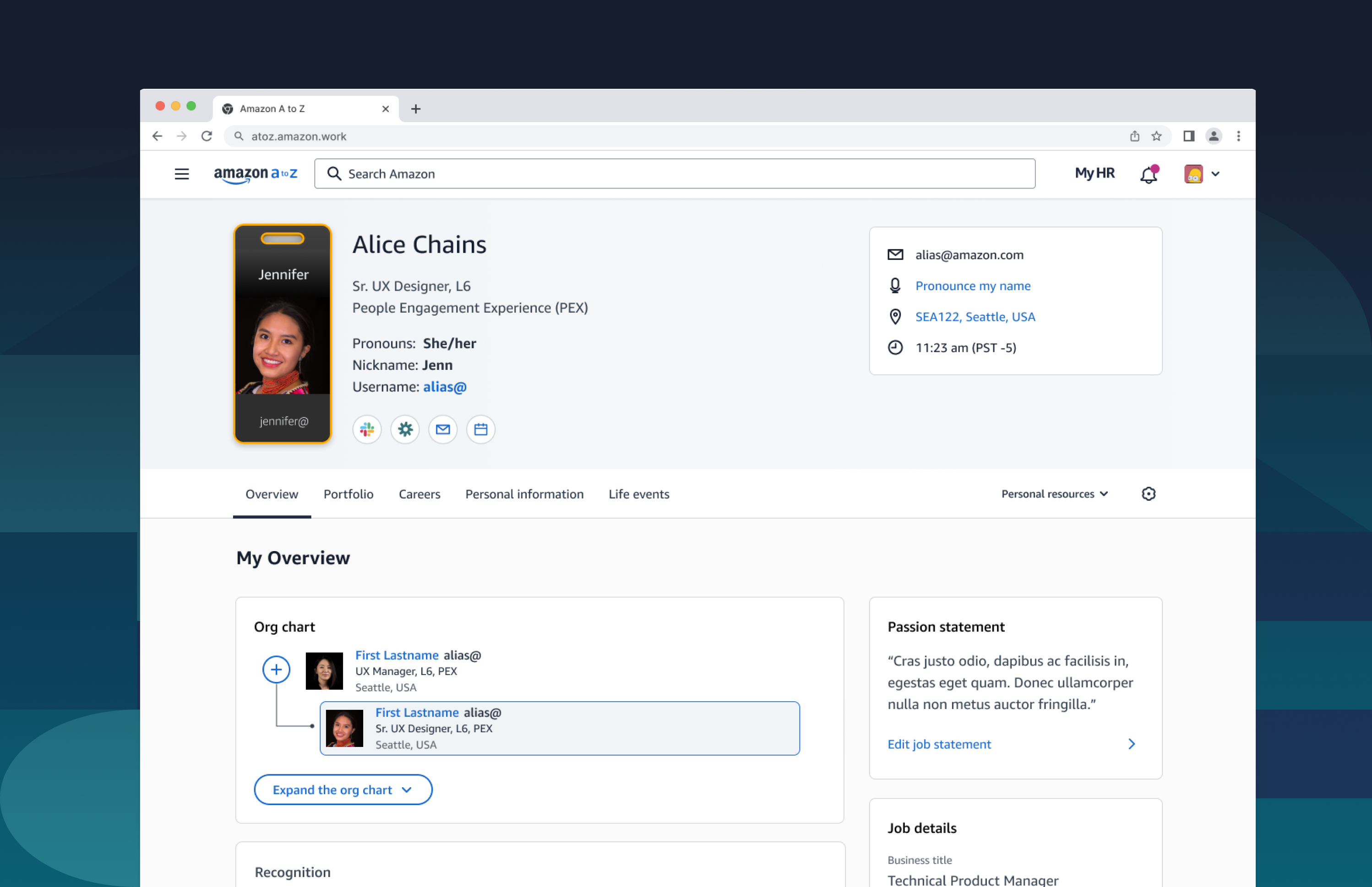Switch to the Portfolio tab
Screen dimensions: 1372x887
click(348, 494)
